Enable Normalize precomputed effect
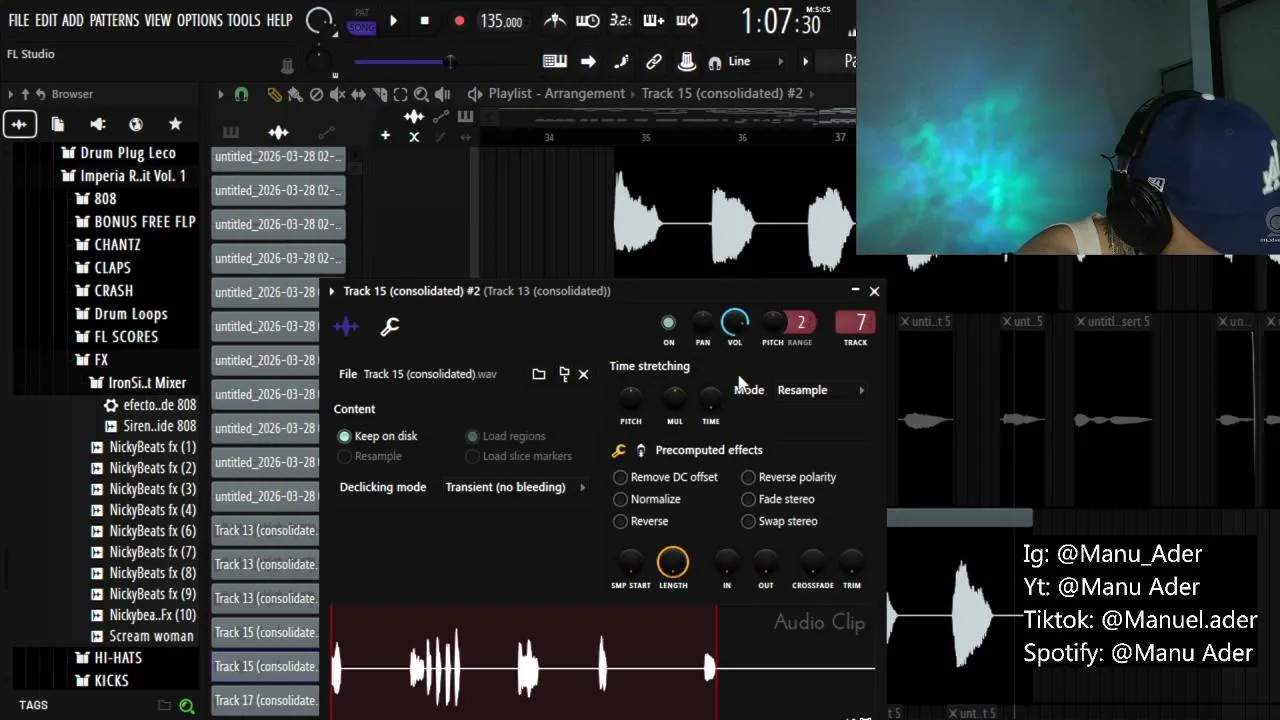 pos(647,499)
